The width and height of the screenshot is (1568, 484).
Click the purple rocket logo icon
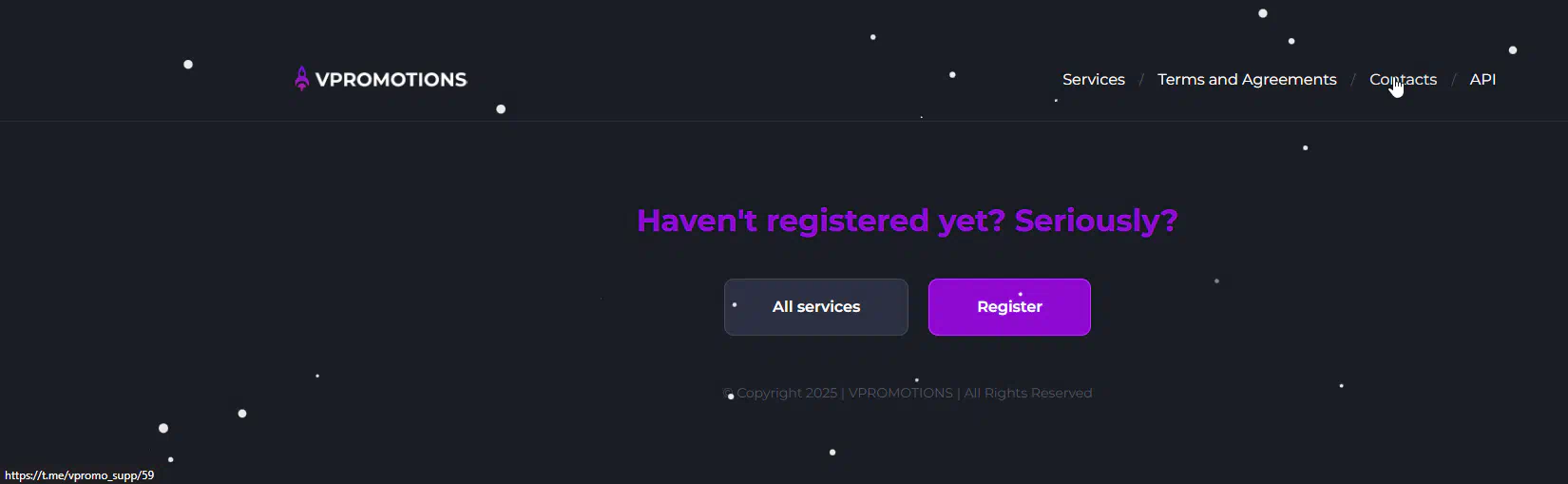click(301, 79)
